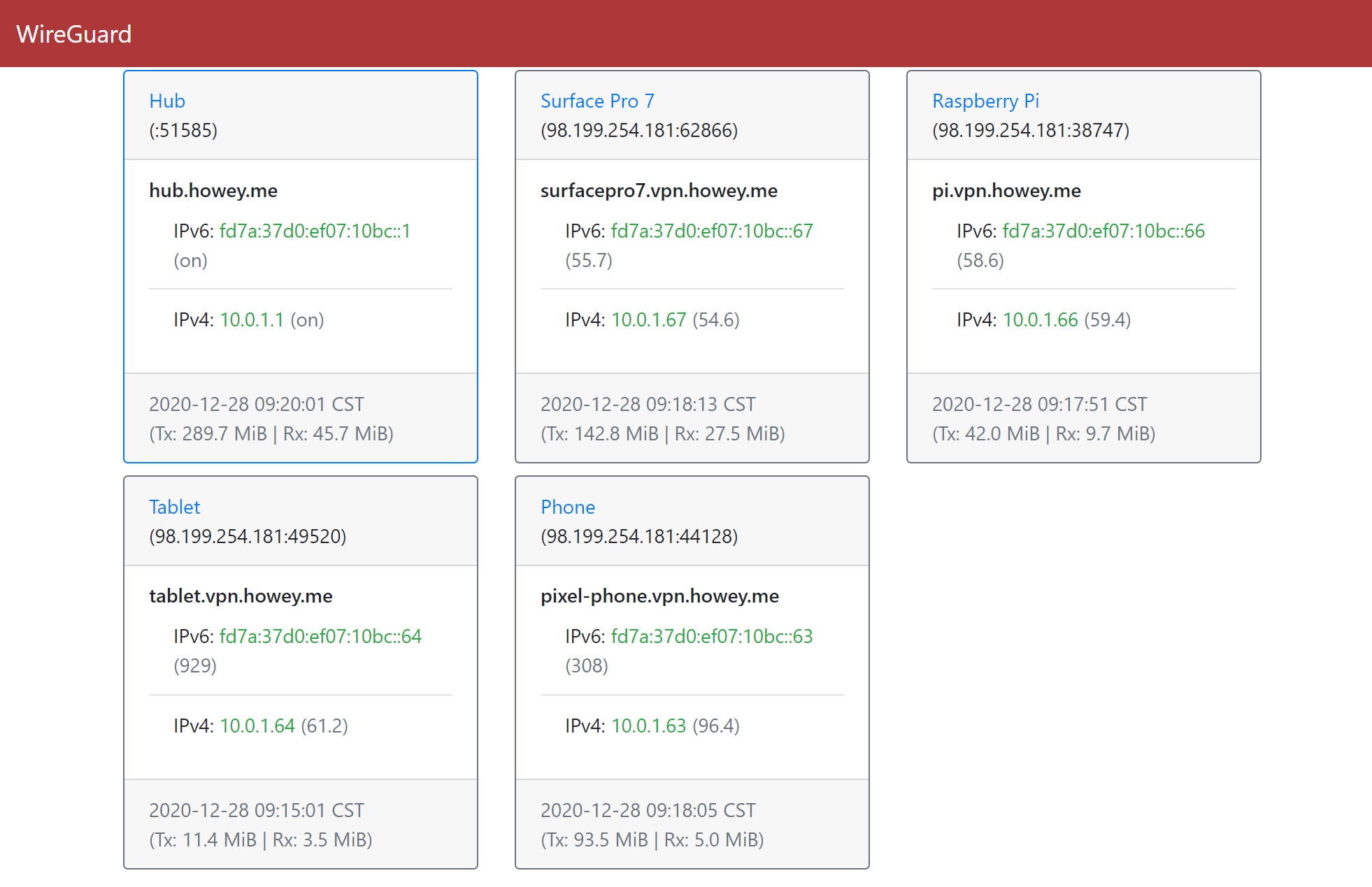Click IPv4 address 10.0.1.67
The width and height of the screenshot is (1372, 887).
[648, 319]
